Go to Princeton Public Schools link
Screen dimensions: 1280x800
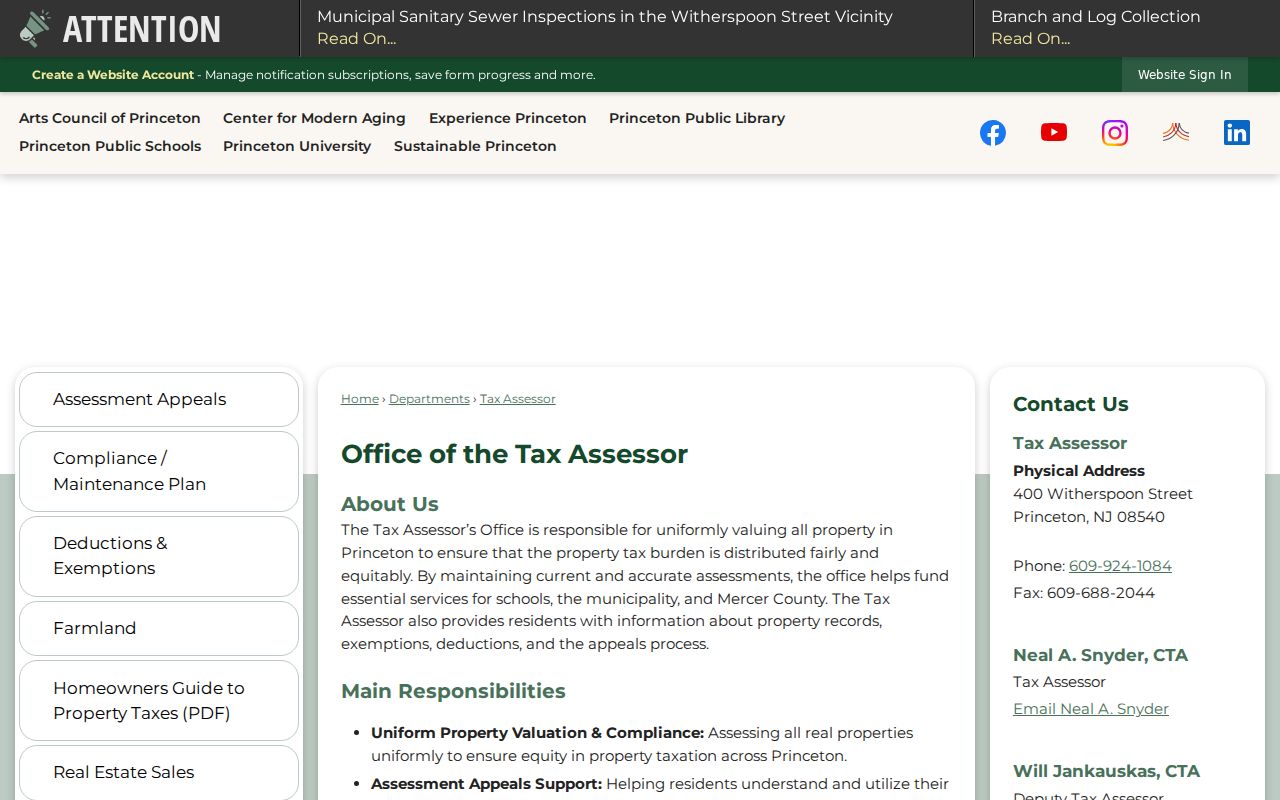point(110,146)
